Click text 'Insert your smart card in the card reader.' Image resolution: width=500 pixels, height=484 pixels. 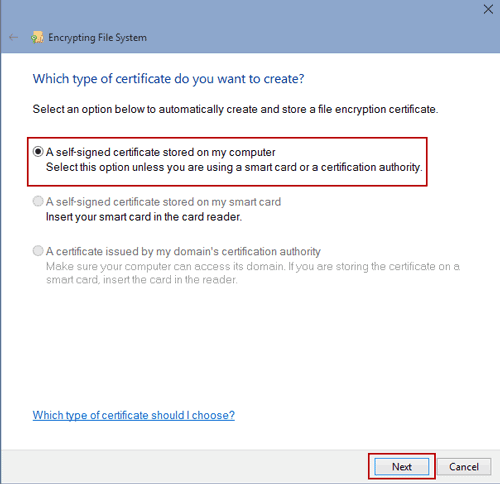144,217
